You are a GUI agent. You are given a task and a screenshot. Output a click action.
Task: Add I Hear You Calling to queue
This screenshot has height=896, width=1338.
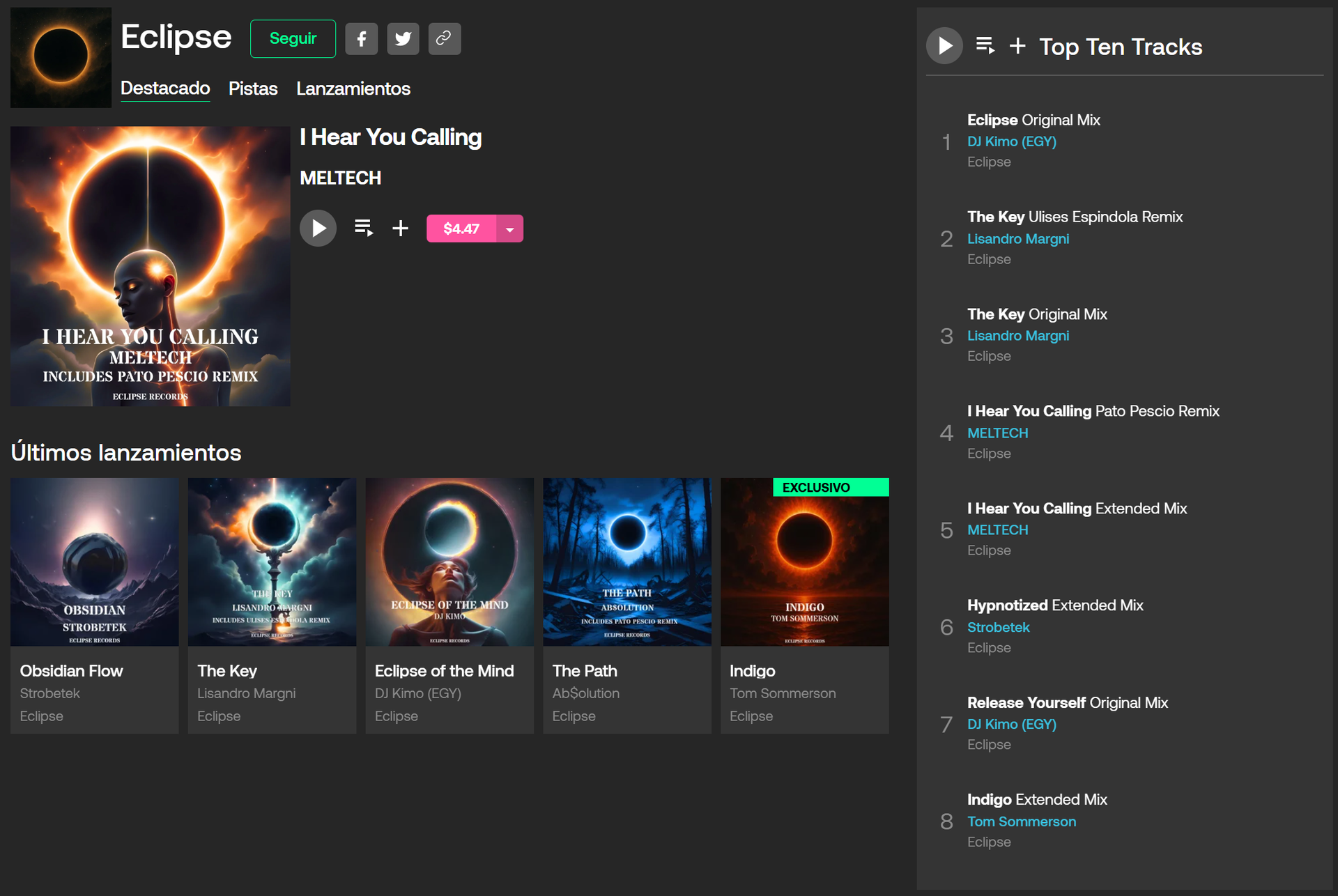pyautogui.click(x=363, y=229)
